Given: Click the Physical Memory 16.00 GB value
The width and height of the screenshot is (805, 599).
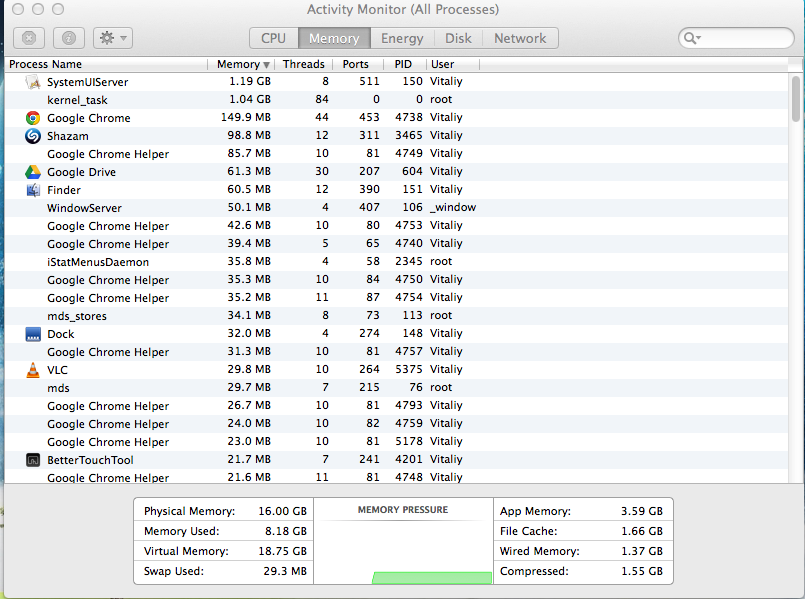Looking at the screenshot, I should click(282, 511).
